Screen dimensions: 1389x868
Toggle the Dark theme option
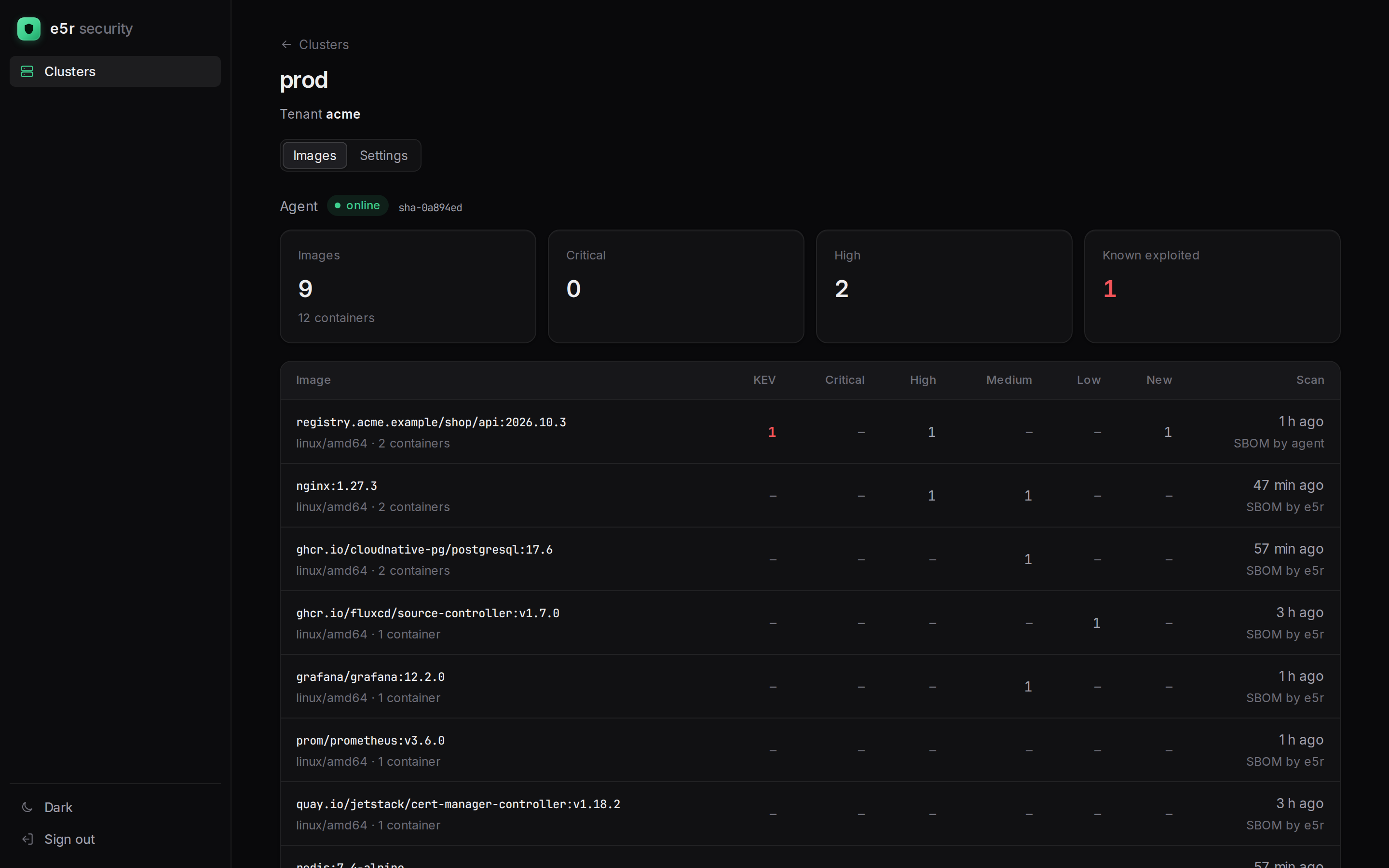pyautogui.click(x=115, y=807)
